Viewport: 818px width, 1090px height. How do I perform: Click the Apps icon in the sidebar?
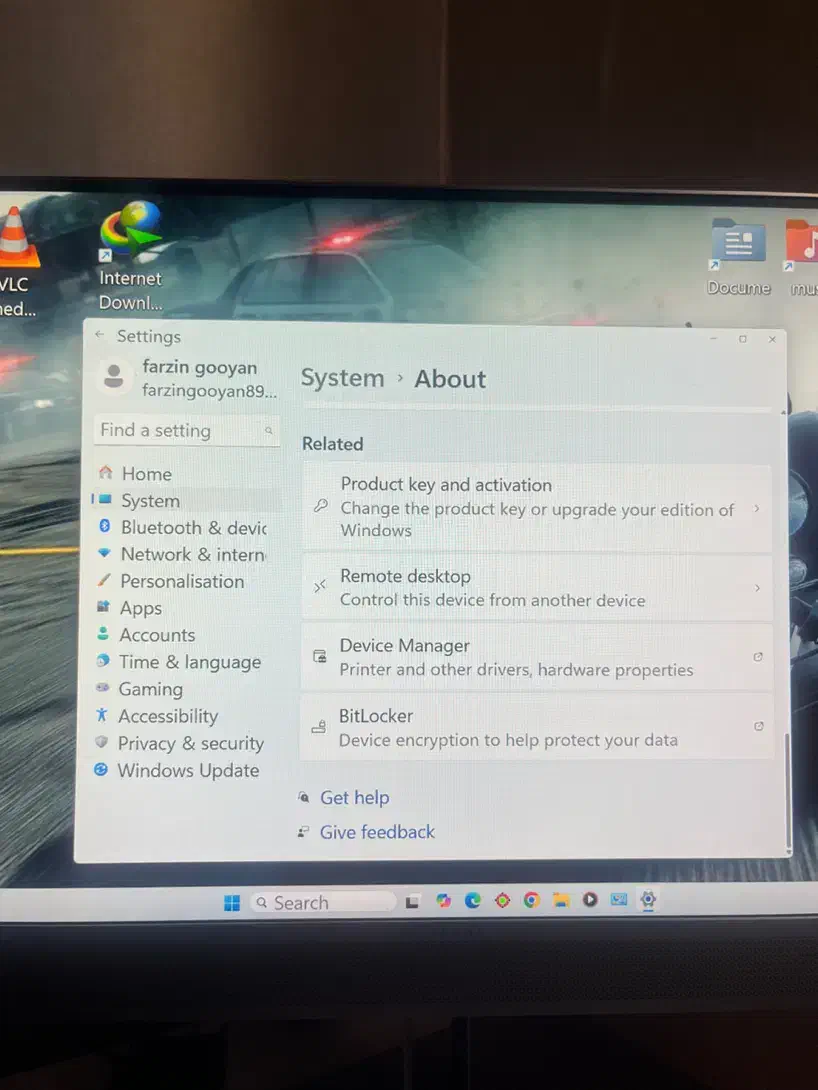(x=103, y=606)
